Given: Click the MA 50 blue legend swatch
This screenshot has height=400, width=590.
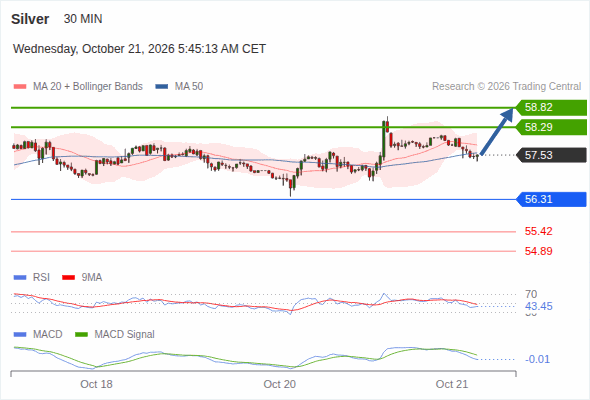Looking at the screenshot, I should [x=162, y=87].
